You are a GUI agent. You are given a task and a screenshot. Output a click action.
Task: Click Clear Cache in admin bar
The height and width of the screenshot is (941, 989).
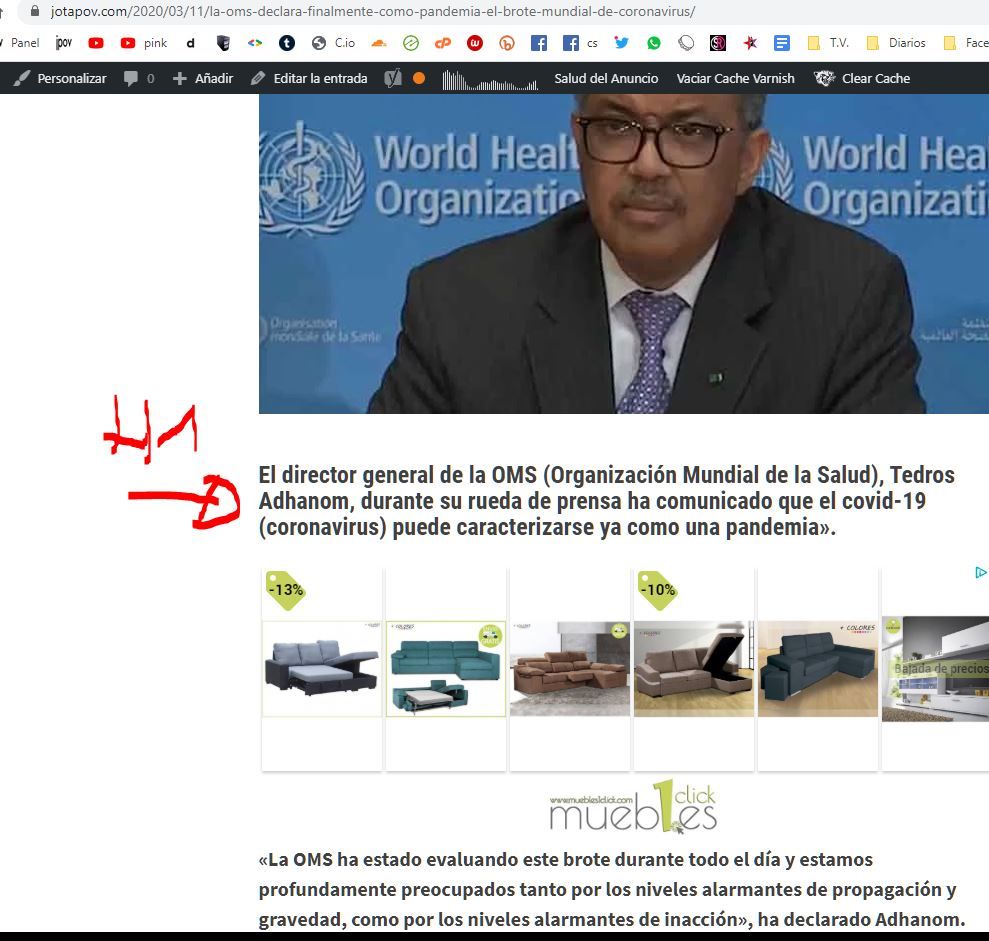click(x=862, y=78)
